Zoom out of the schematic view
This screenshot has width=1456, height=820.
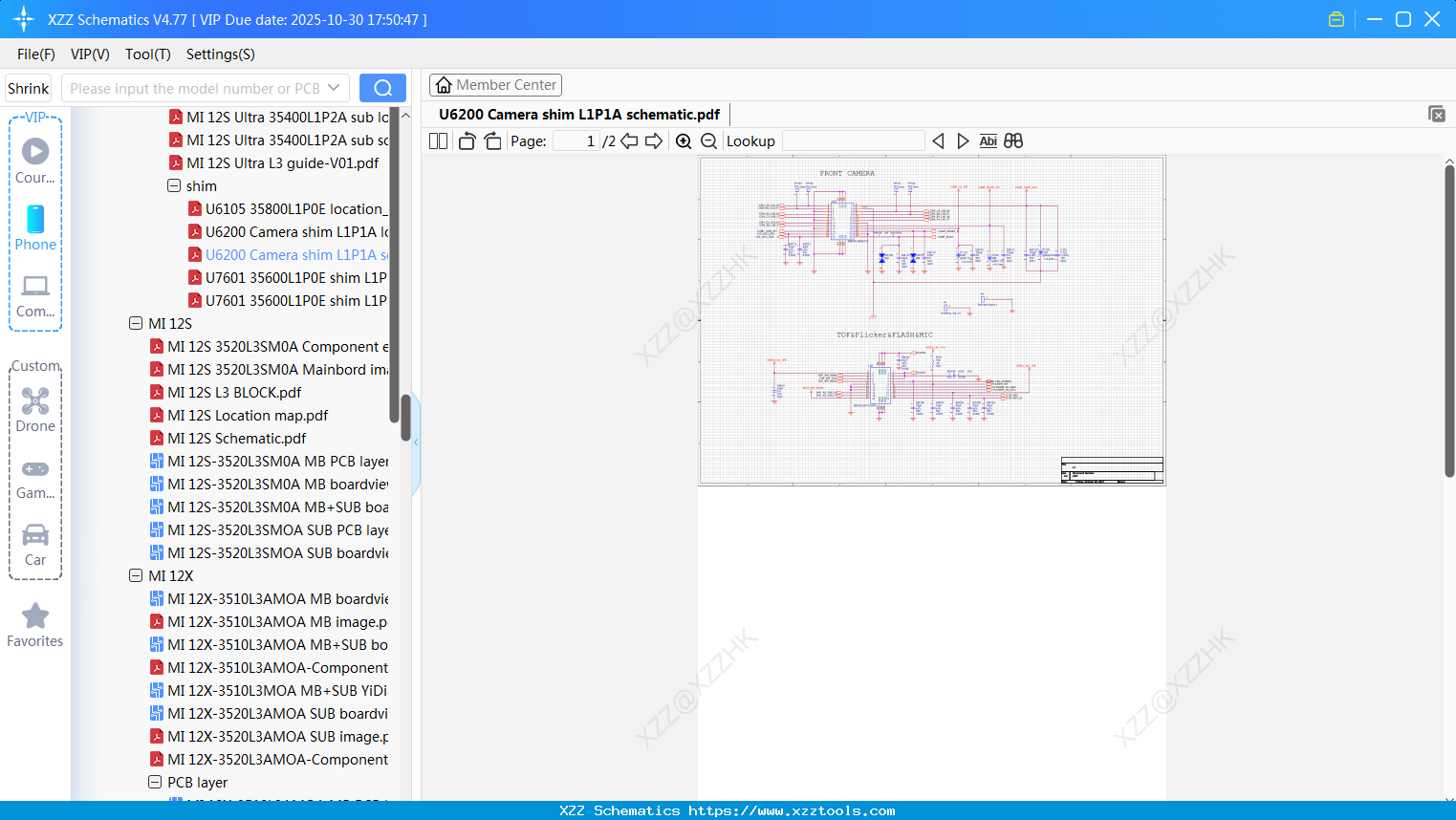coord(708,140)
